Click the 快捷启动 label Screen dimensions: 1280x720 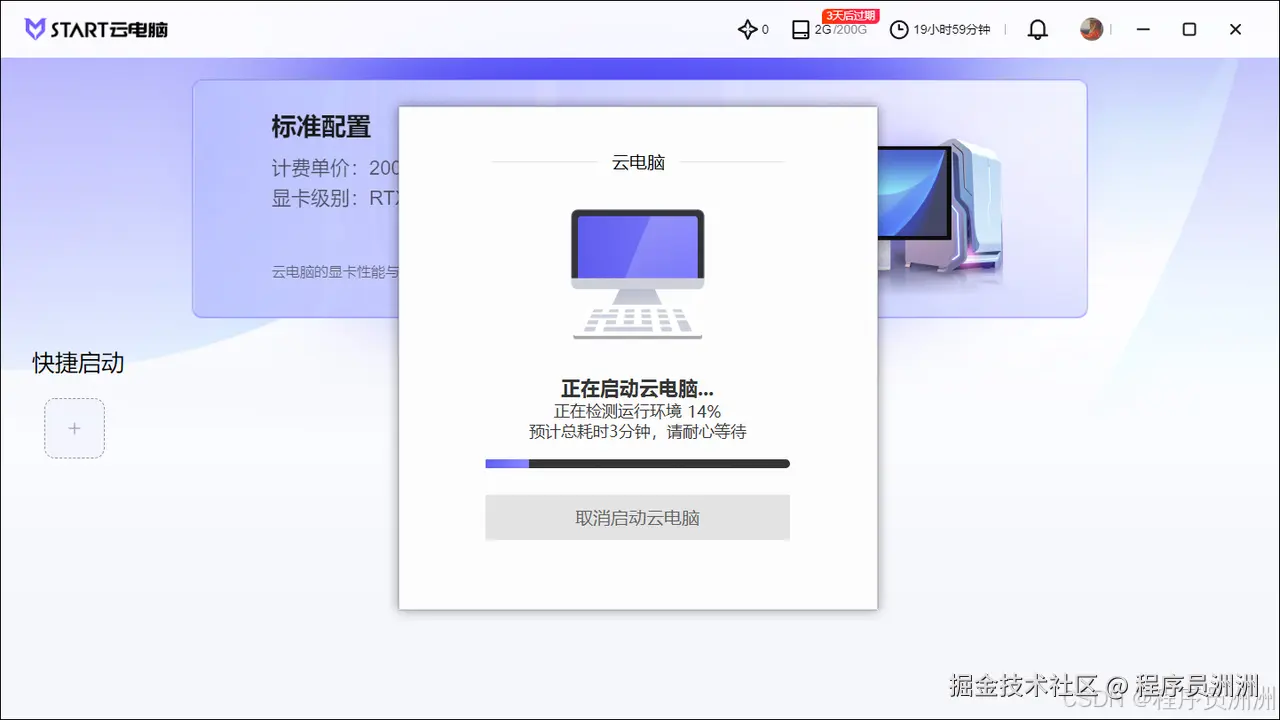[78, 363]
